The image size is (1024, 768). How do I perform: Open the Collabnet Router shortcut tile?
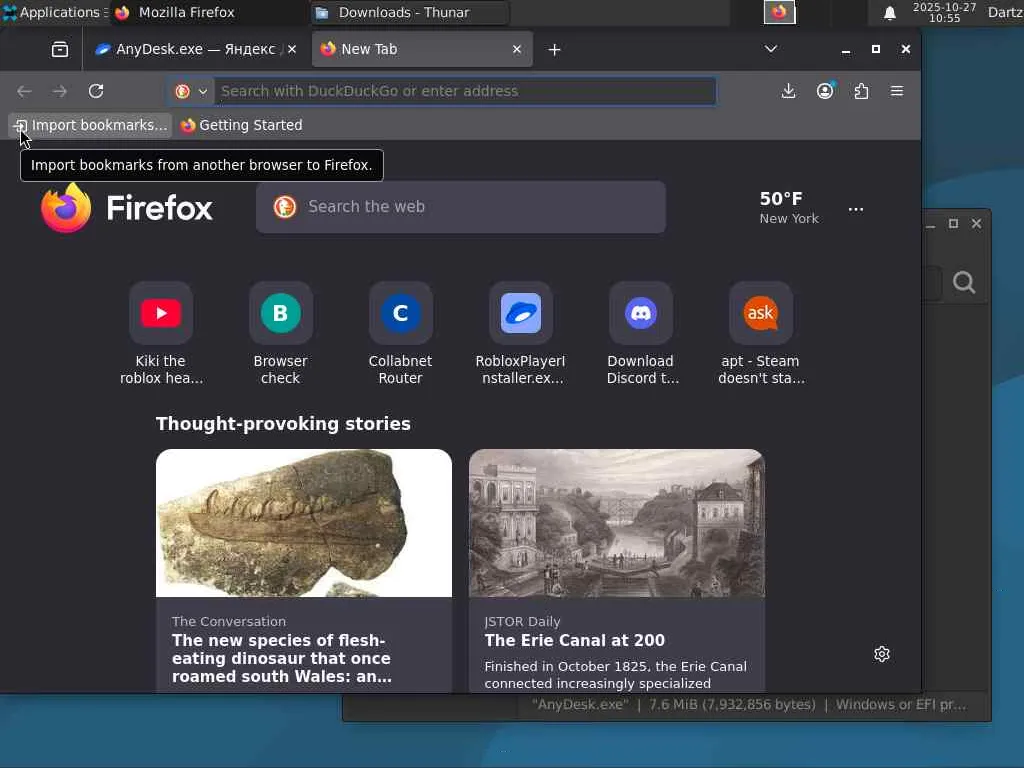tap(400, 334)
